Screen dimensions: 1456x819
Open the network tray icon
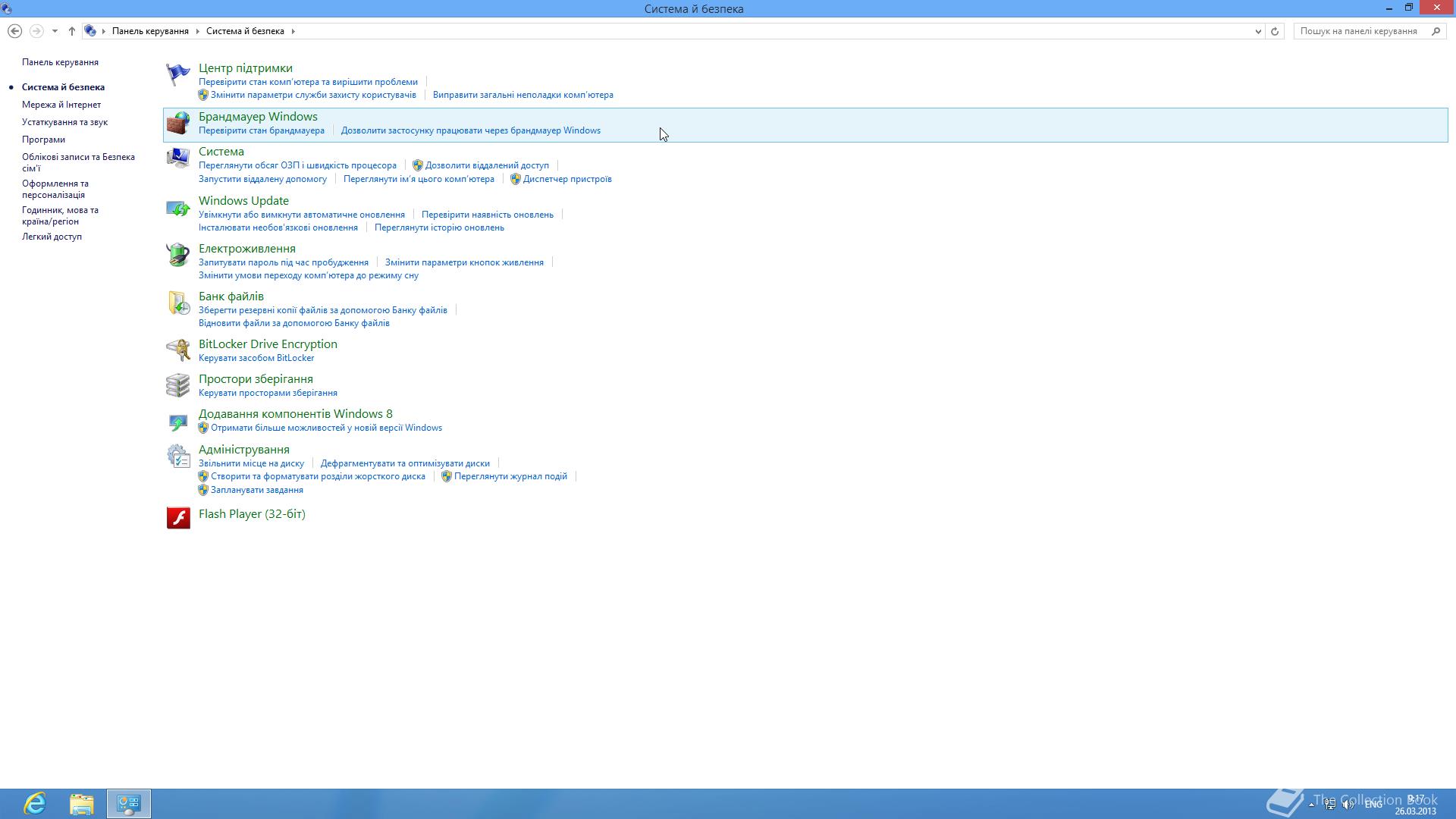(x=1330, y=805)
